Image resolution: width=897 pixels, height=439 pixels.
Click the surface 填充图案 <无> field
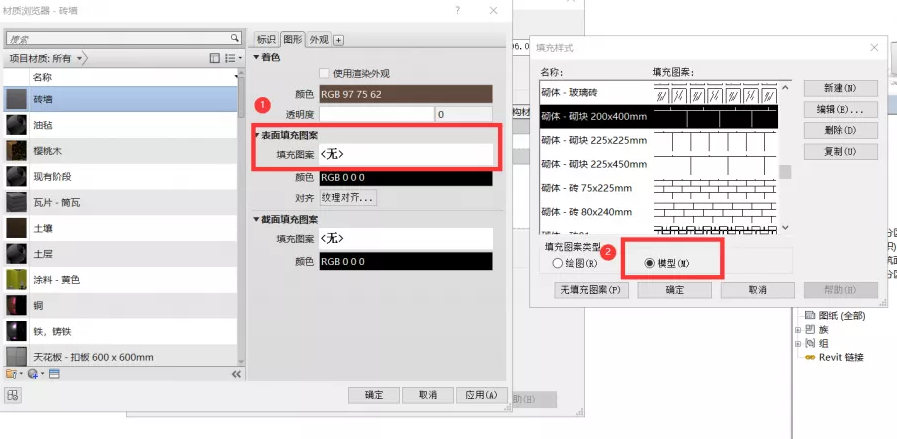406,154
